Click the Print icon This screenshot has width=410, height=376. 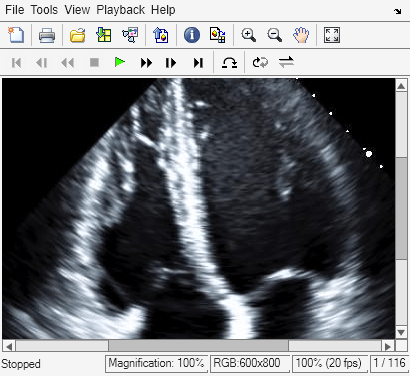47,35
